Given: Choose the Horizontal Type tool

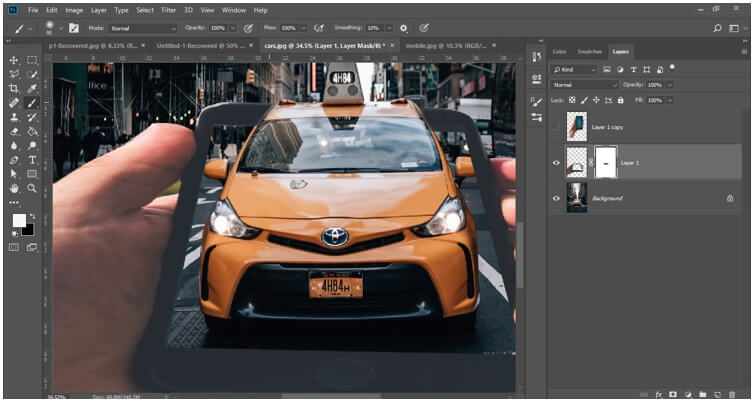Looking at the screenshot, I should [32, 160].
